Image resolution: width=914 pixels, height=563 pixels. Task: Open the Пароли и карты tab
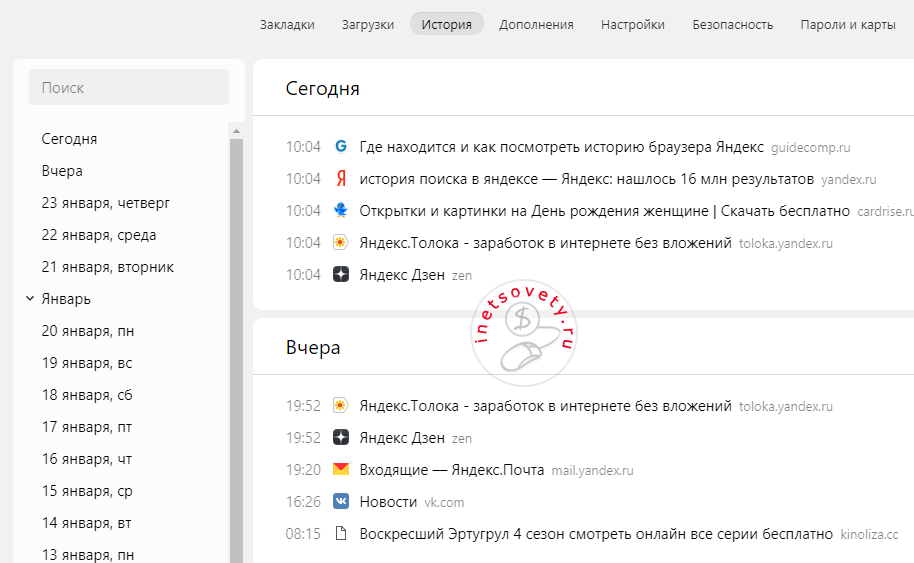click(847, 24)
